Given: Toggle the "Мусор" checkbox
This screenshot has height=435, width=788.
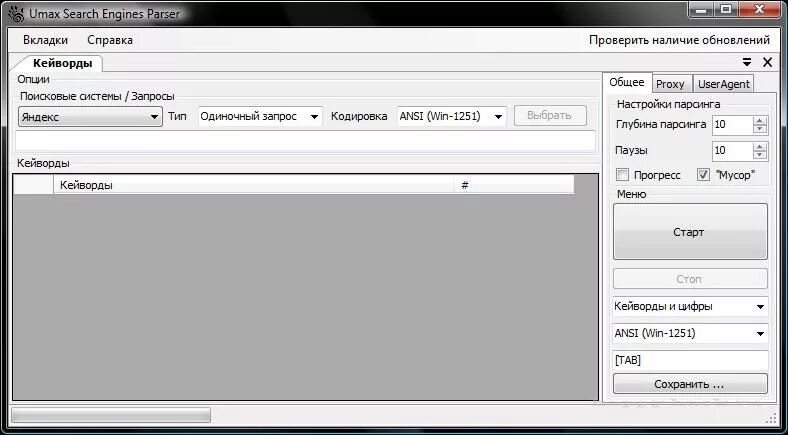Looking at the screenshot, I should tap(703, 175).
